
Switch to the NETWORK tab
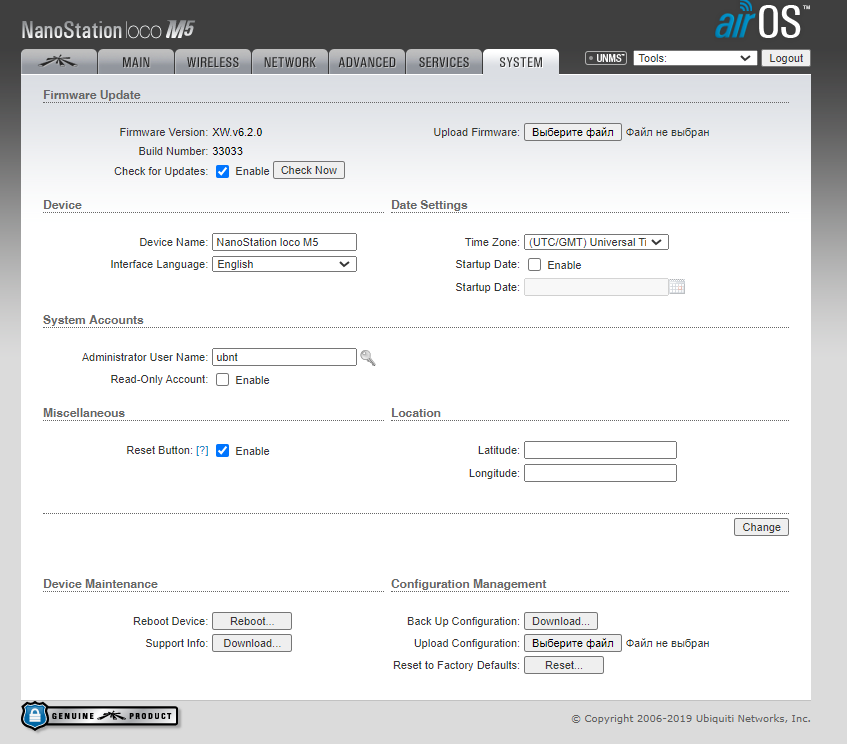pos(290,62)
